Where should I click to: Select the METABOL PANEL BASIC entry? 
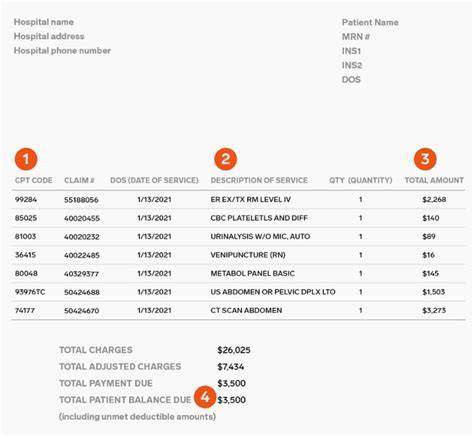[252, 274]
